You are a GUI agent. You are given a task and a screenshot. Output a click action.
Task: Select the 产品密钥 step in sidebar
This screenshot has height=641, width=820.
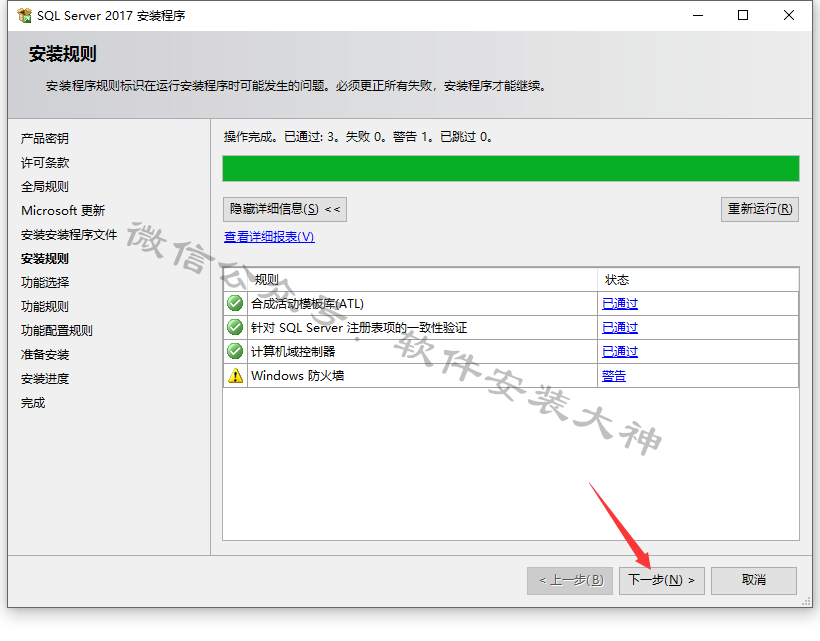point(45,139)
